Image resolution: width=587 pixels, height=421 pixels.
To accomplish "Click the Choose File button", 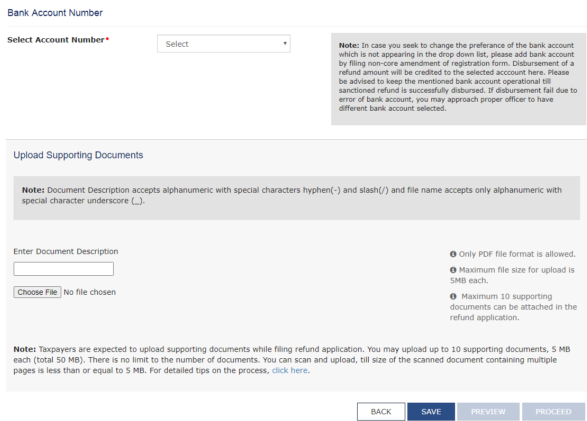I will 37,292.
